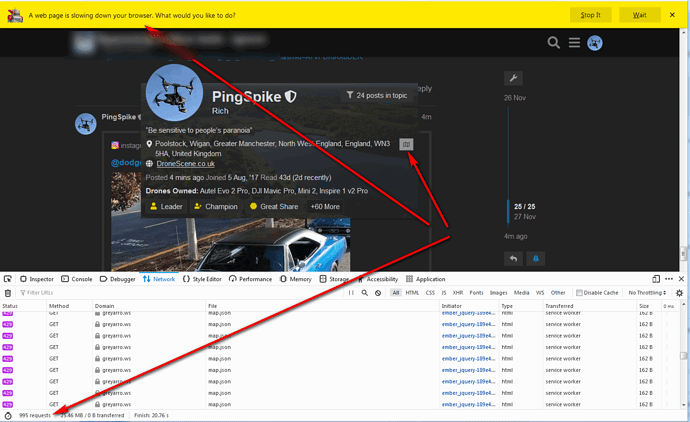Sort by the Status column header

[x=23, y=306]
